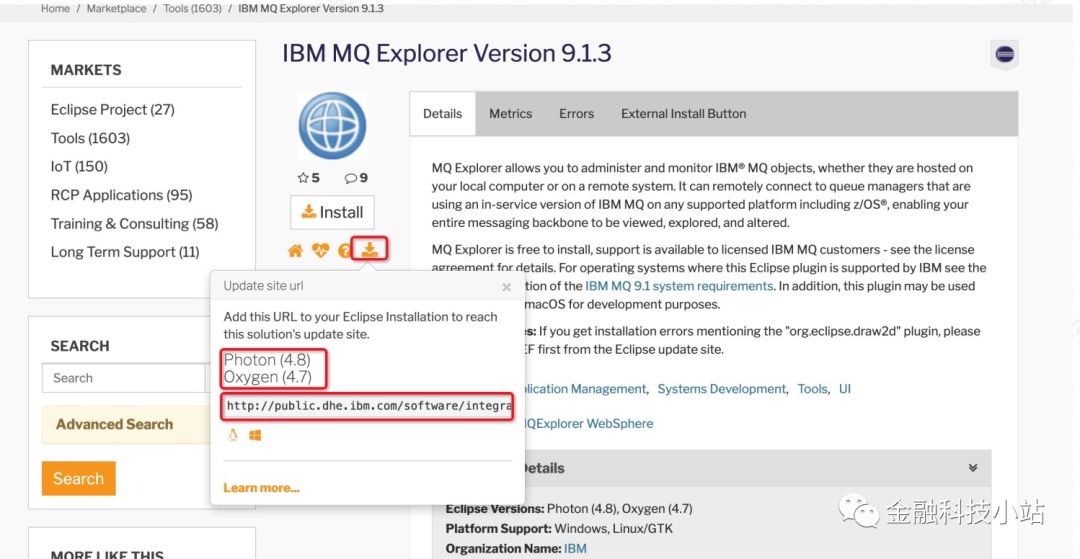Image resolution: width=1080 pixels, height=559 pixels.
Task: Click the Tools category link
Action: point(812,389)
